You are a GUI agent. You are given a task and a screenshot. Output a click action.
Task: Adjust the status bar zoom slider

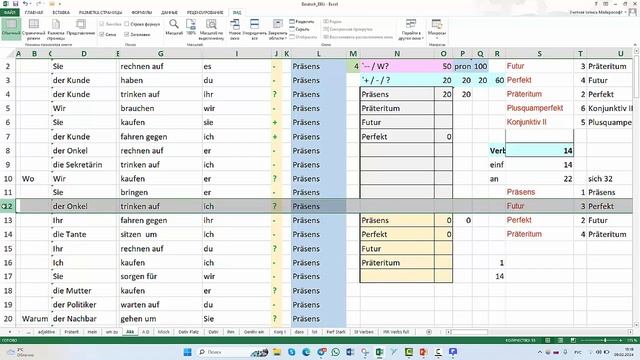click(x=605, y=340)
